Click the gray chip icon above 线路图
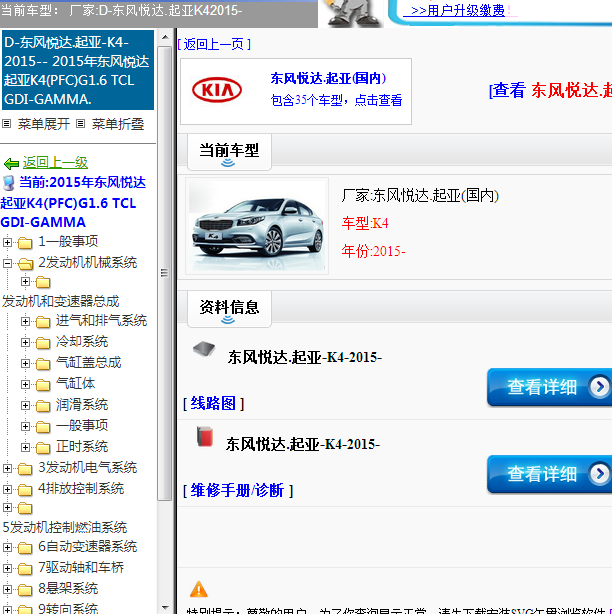Image resolution: width=612 pixels, height=614 pixels. [x=204, y=348]
